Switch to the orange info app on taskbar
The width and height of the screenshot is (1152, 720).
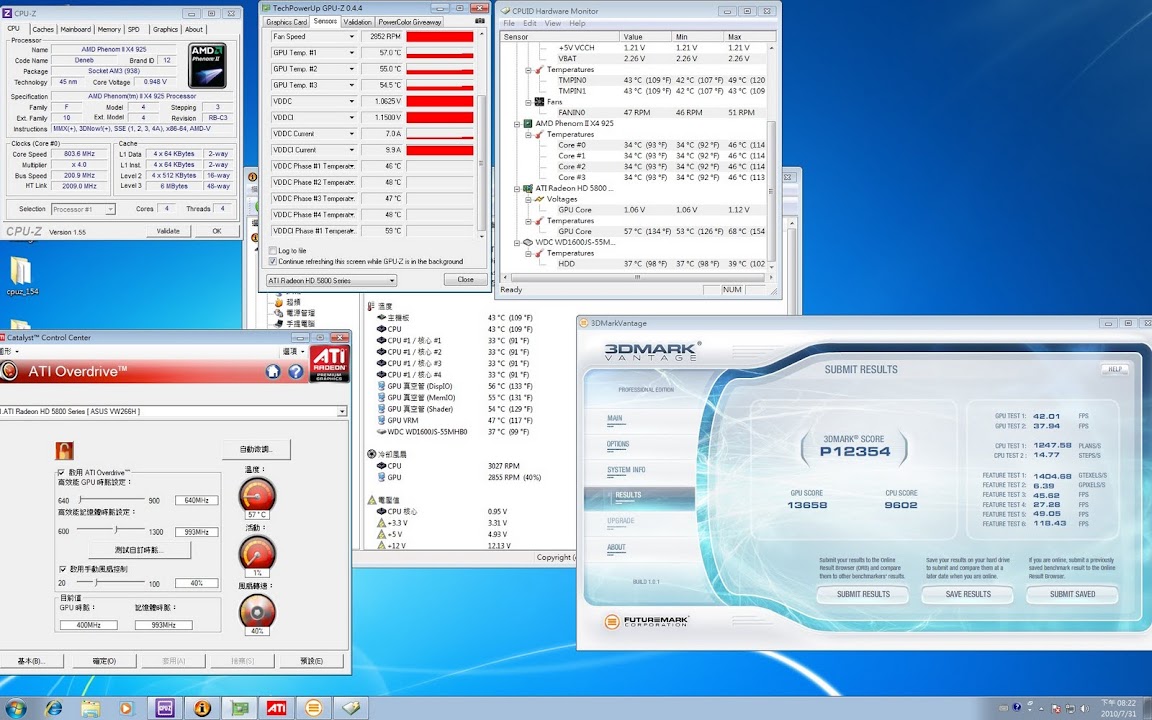pyautogui.click(x=202, y=708)
